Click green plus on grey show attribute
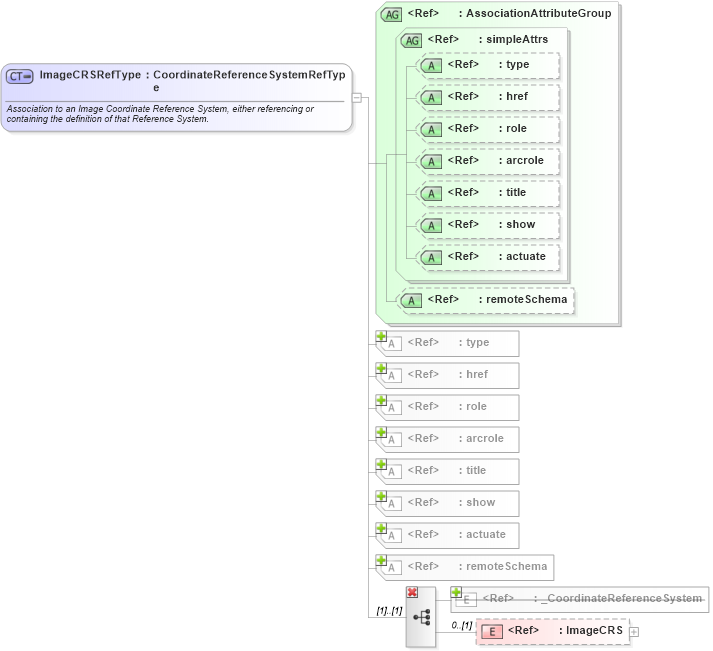This screenshot has width=713, height=651. click(381, 496)
